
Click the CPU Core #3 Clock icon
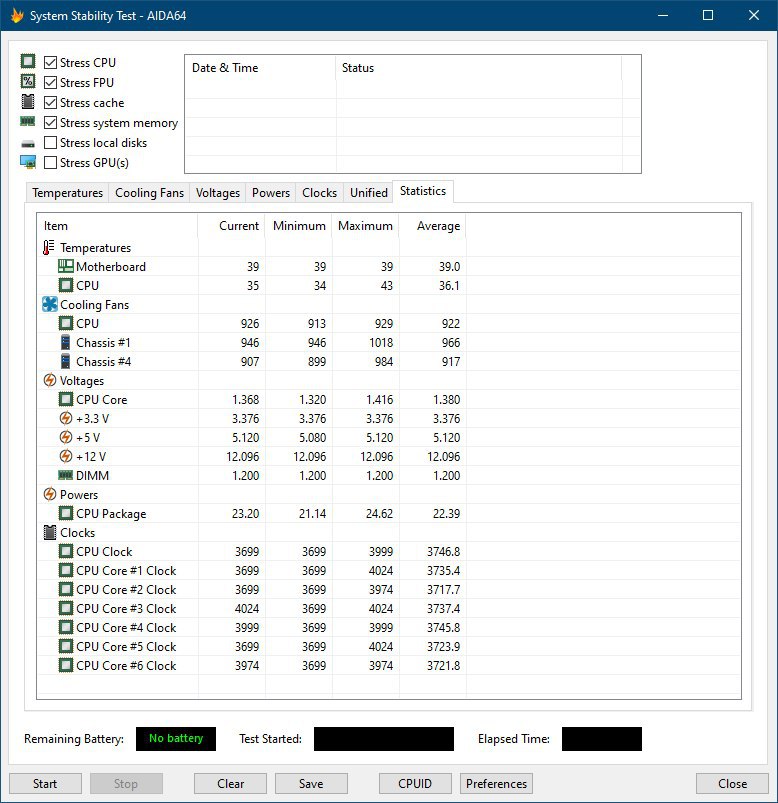click(66, 608)
